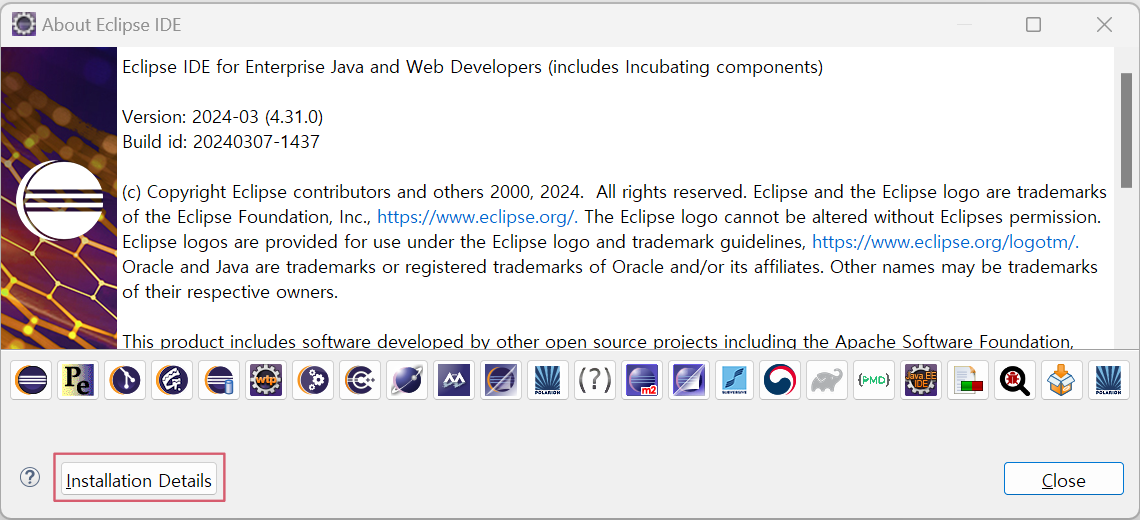Select the bug magnifying glass plugin icon
The height and width of the screenshot is (520, 1140).
point(1015,381)
